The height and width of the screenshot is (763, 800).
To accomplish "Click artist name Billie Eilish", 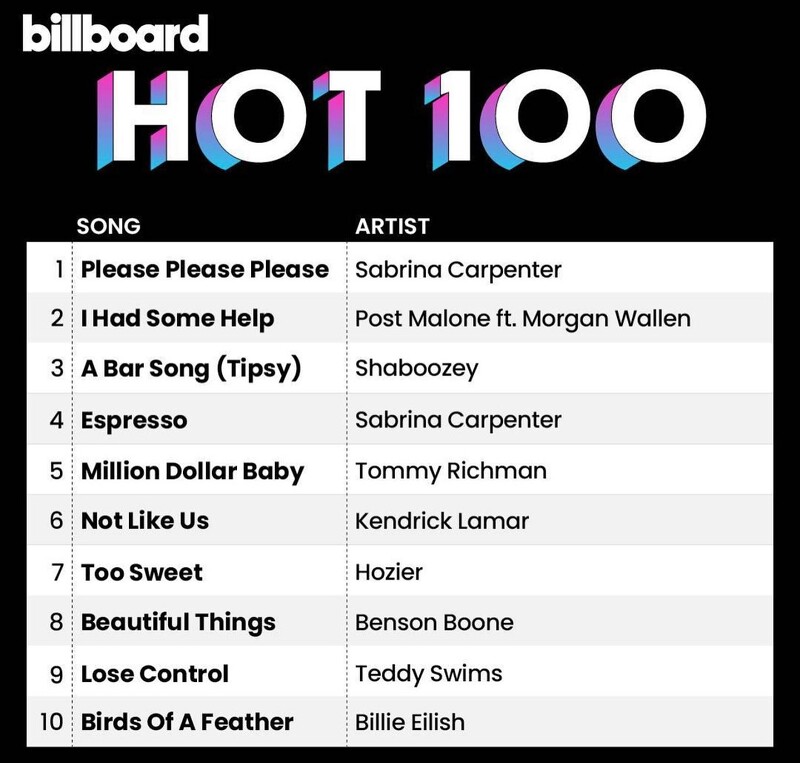I will (x=410, y=722).
